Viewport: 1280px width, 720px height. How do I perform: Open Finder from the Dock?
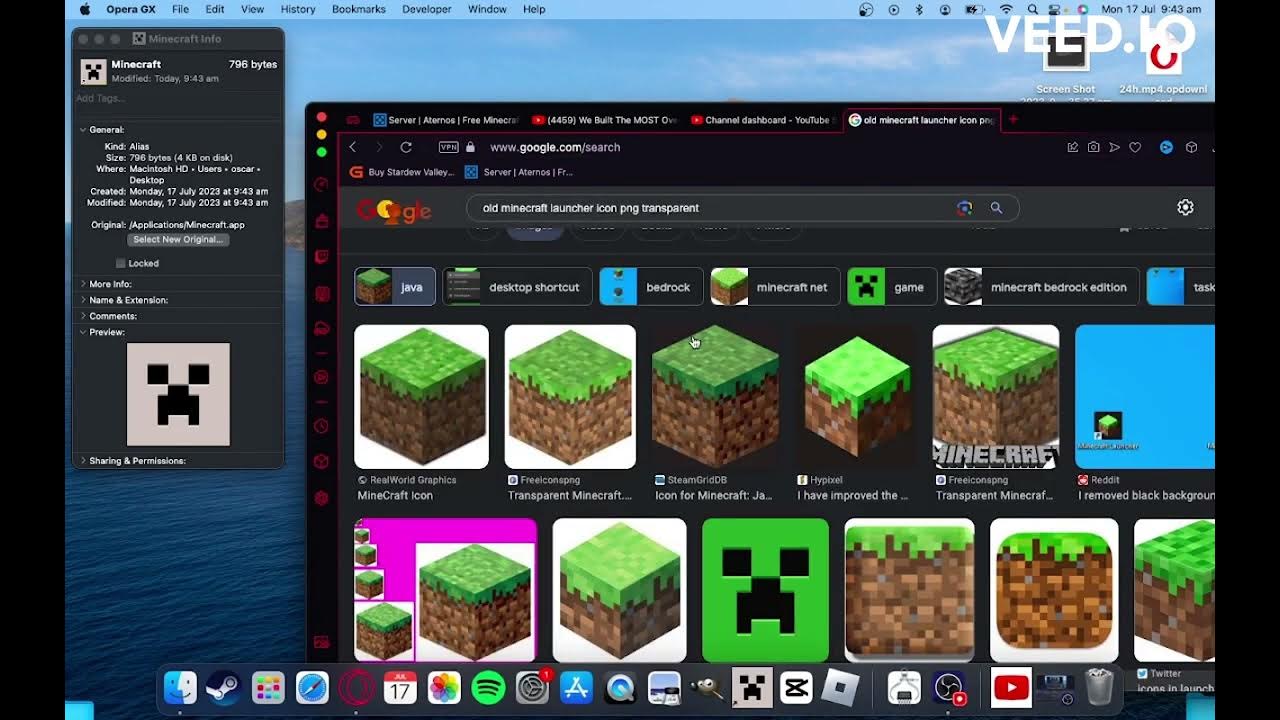[x=180, y=688]
